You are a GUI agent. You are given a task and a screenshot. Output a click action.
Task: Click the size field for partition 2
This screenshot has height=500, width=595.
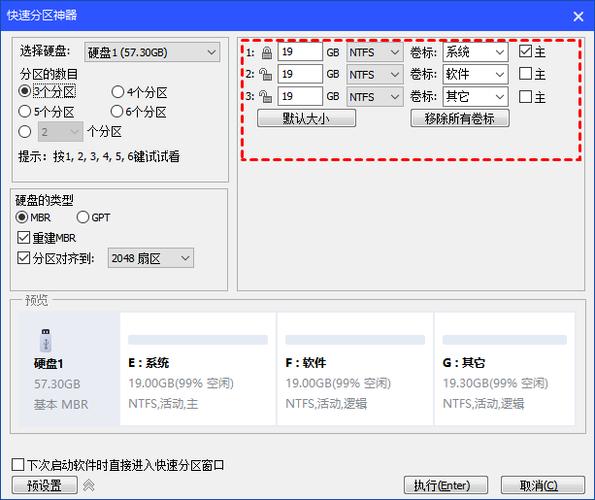pos(300,74)
